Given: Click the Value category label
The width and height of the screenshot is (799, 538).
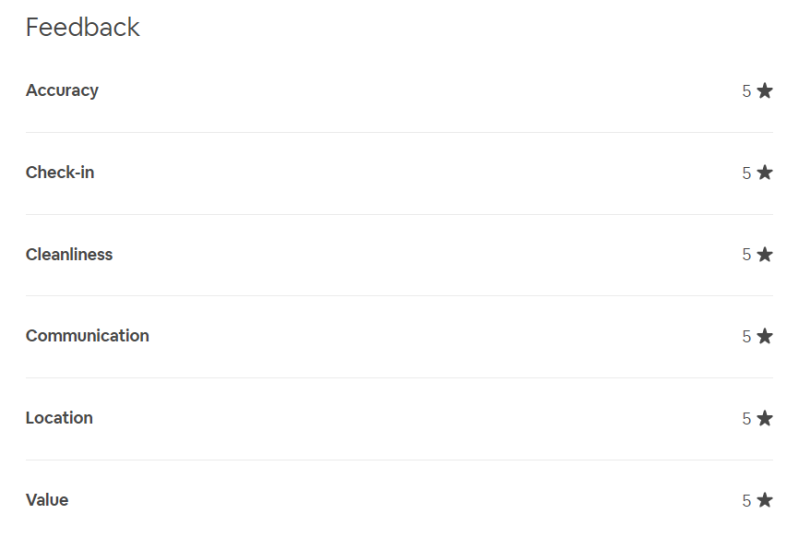Looking at the screenshot, I should click(47, 500).
